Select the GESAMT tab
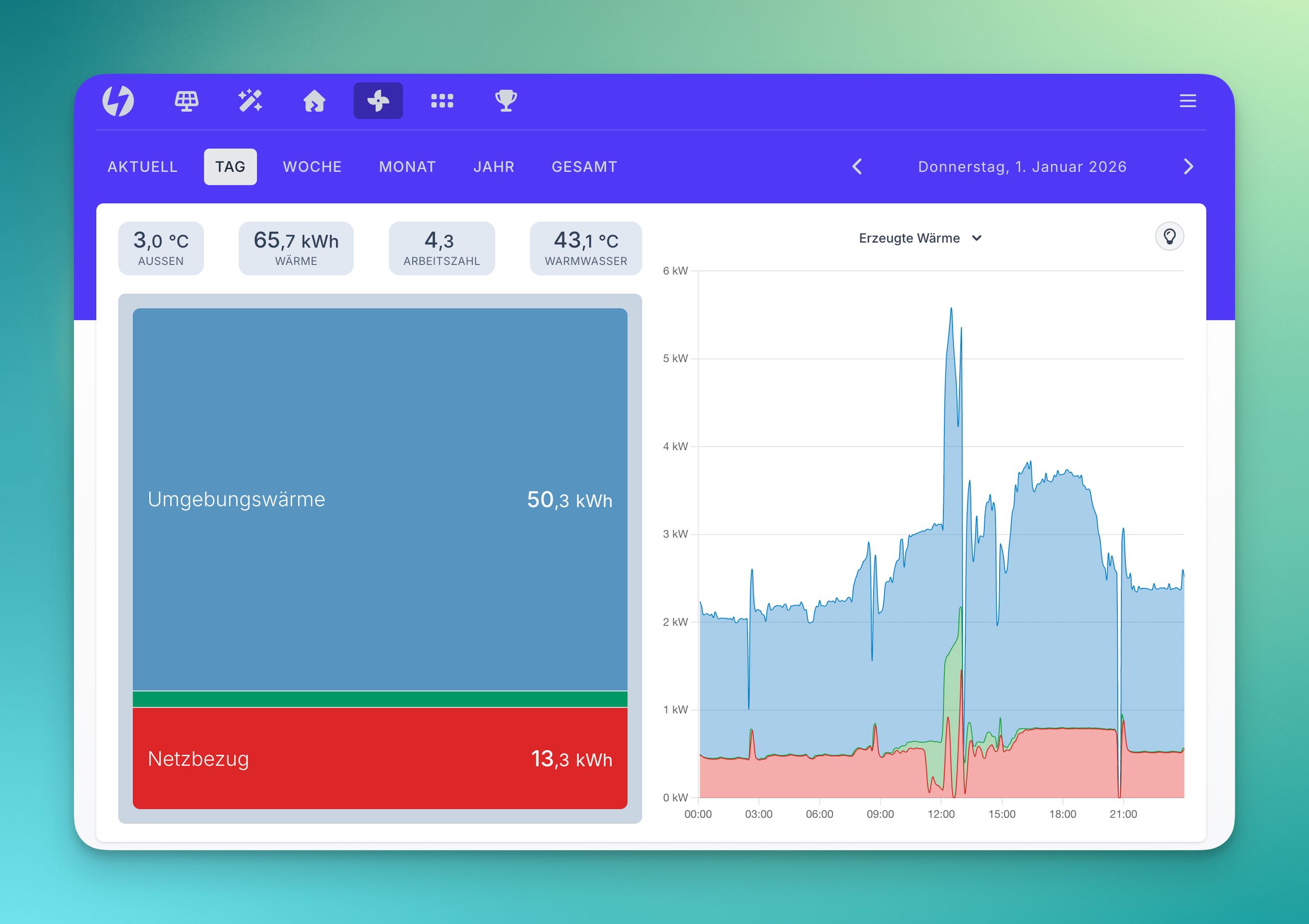The image size is (1309, 924). [584, 166]
